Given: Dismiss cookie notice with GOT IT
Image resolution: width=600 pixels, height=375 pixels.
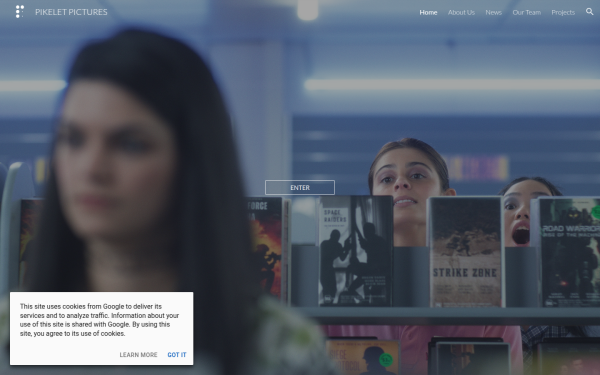Looking at the screenshot, I should 177,355.
